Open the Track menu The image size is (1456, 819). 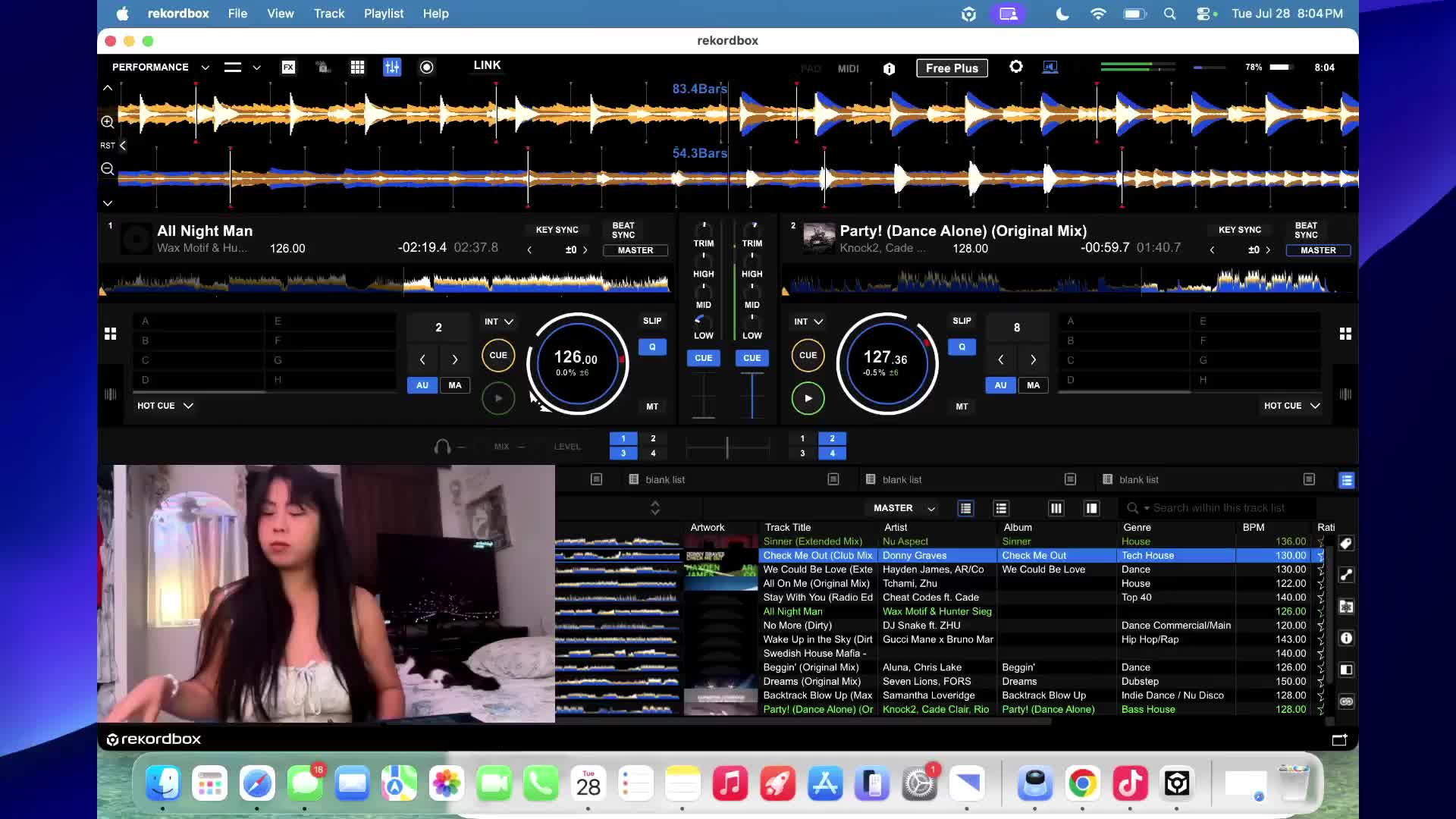[329, 14]
